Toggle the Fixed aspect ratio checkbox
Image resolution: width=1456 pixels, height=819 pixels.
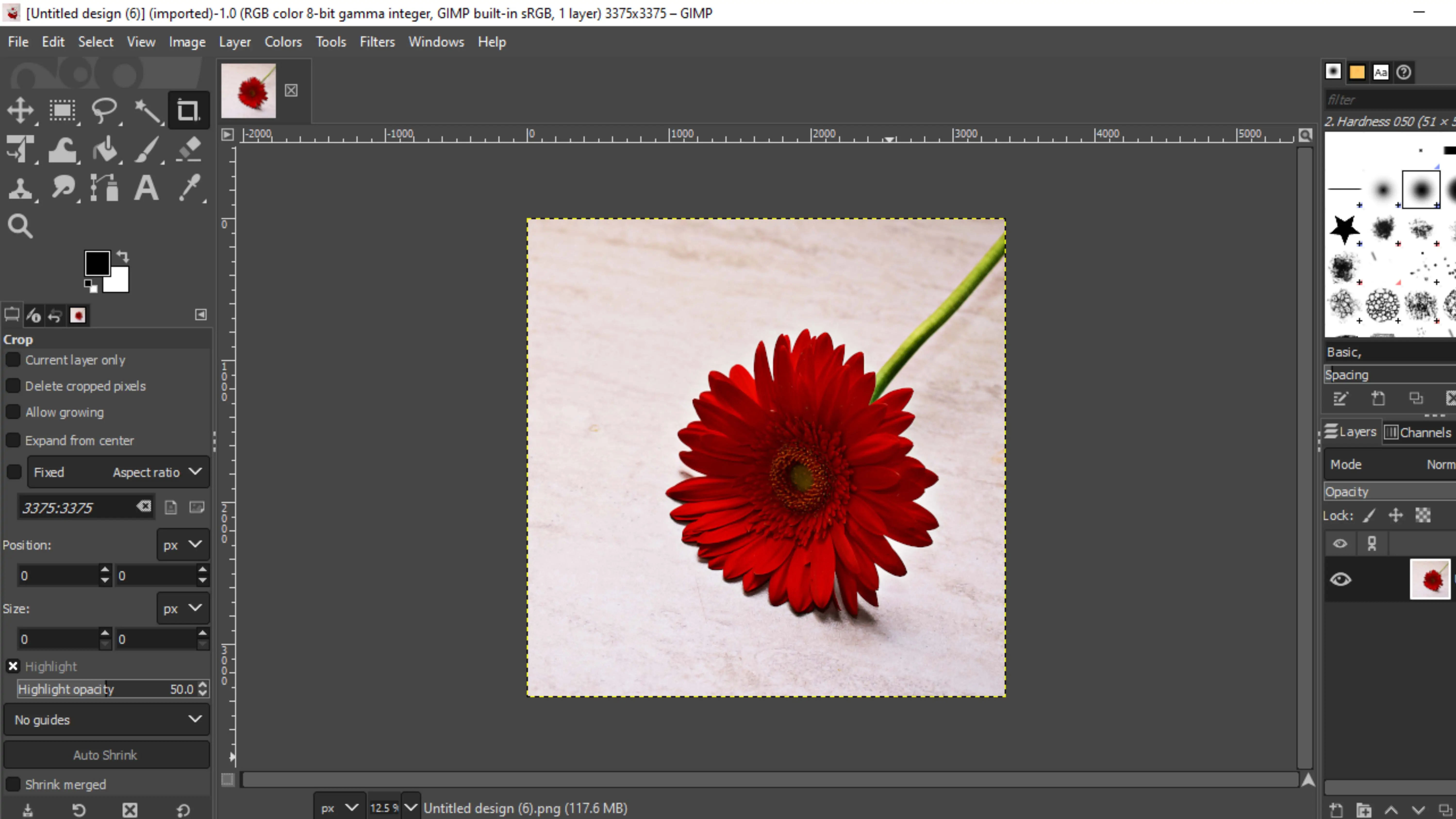coord(14,472)
